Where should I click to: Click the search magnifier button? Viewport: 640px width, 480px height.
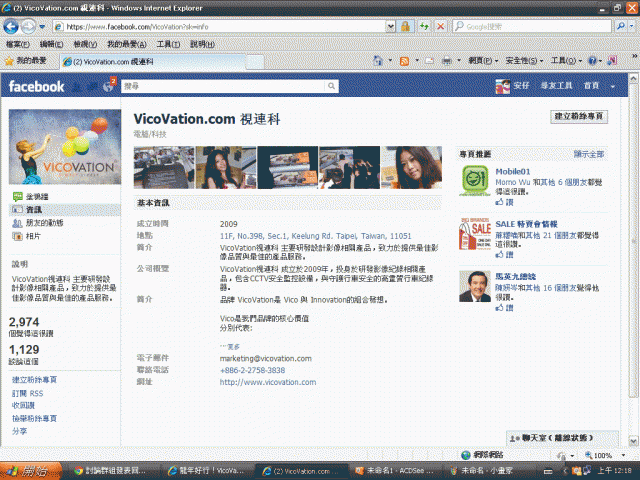[621, 27]
